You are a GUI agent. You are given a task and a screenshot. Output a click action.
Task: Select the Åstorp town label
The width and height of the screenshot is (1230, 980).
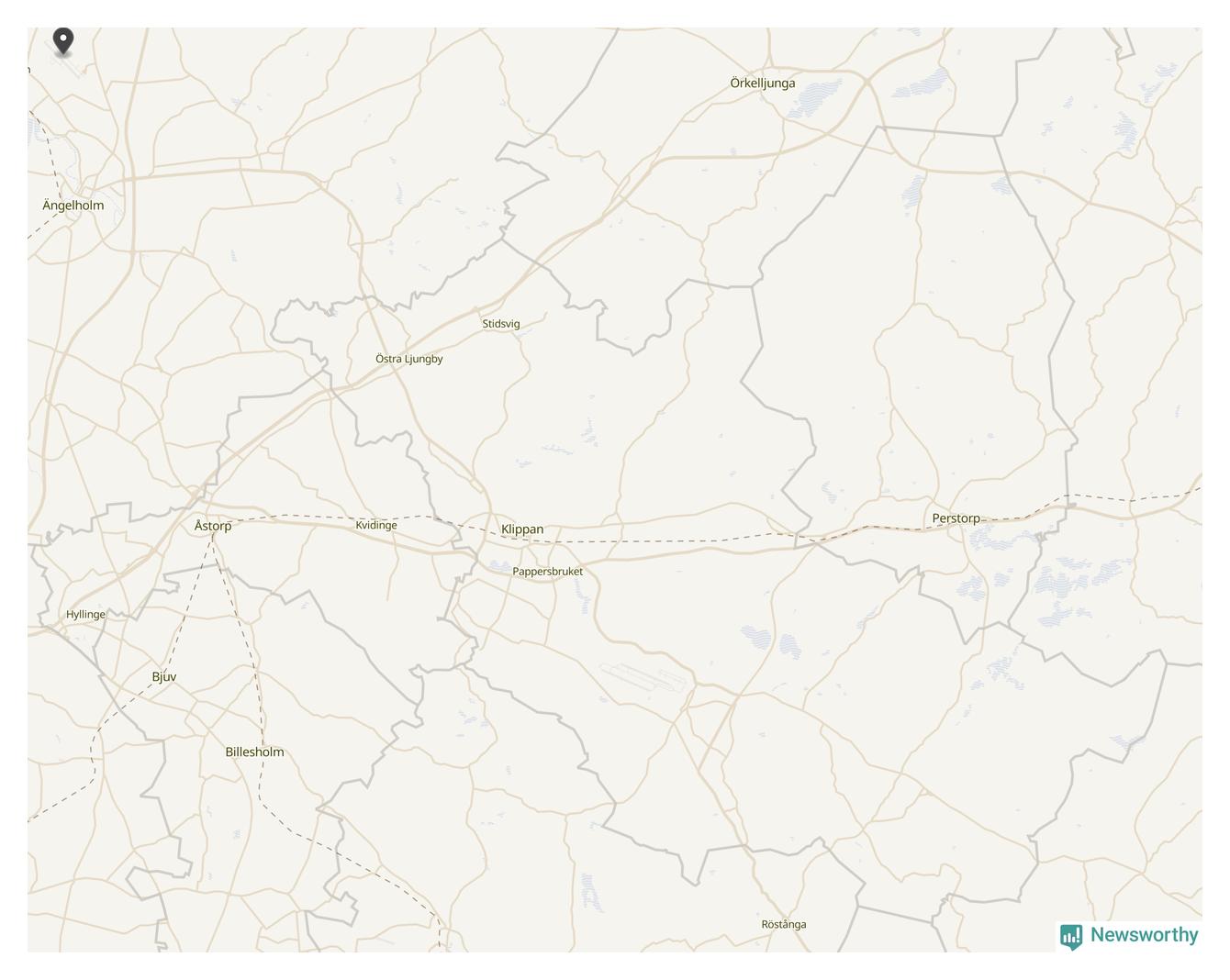213,526
